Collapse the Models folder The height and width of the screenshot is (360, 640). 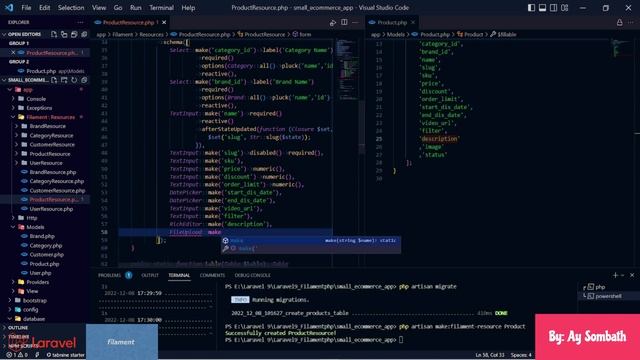coord(45,227)
